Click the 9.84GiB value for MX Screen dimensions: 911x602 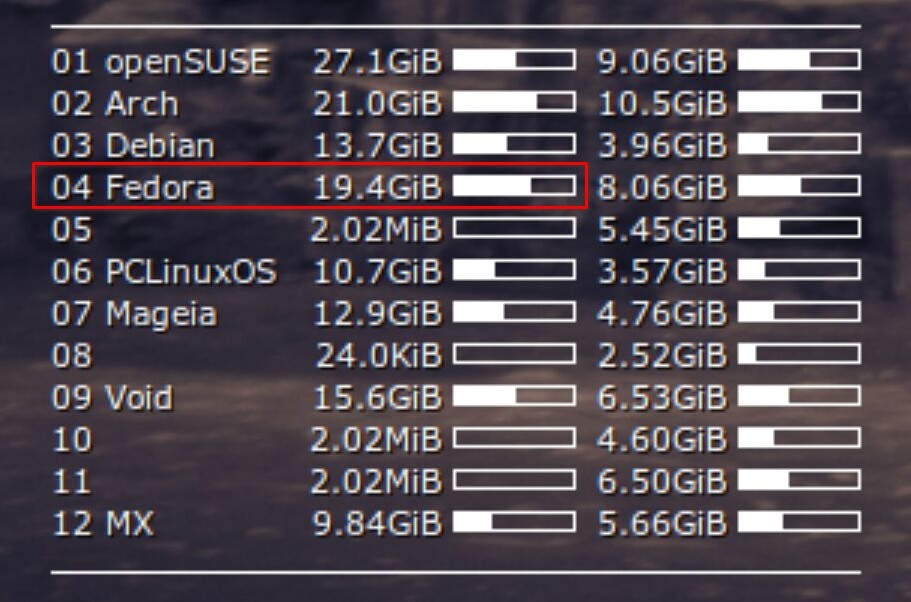[x=378, y=523]
